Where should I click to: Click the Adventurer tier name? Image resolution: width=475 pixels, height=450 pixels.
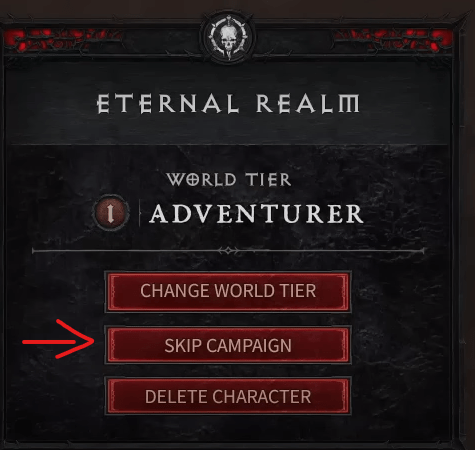click(x=256, y=214)
